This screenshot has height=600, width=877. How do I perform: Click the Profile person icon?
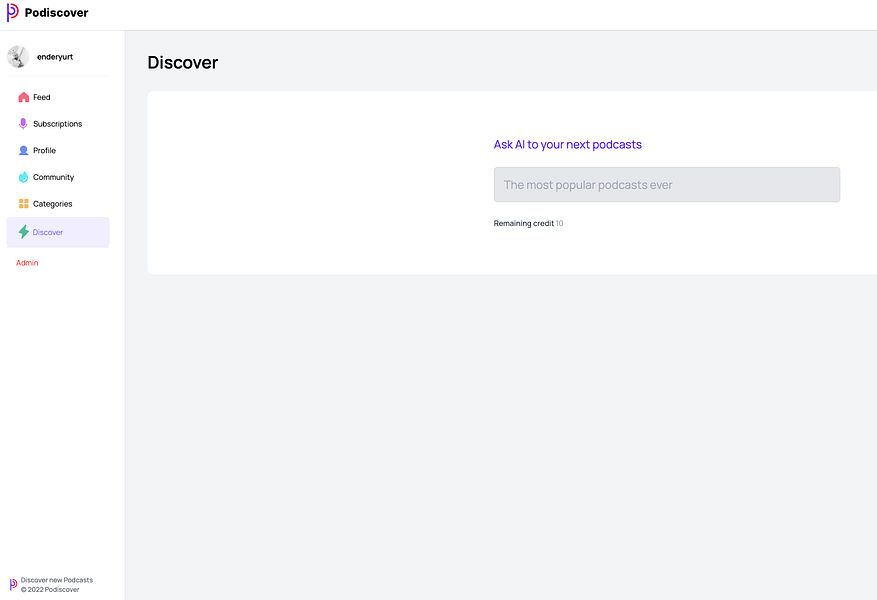point(23,150)
